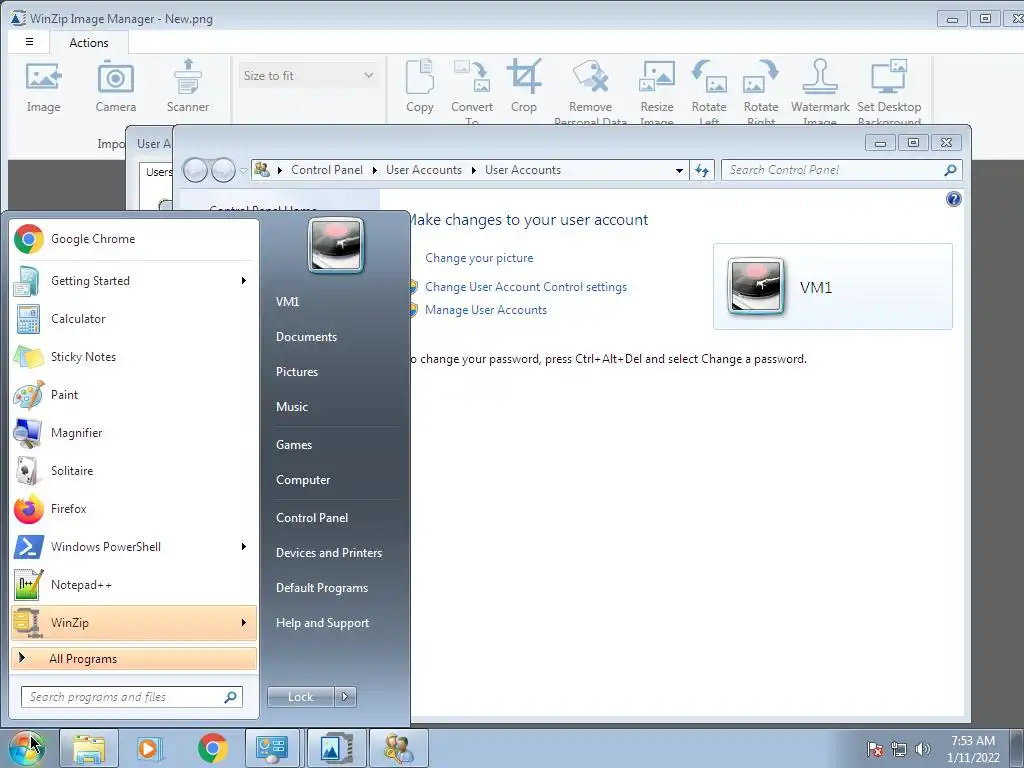
Task: Open WinZip hamburger menu
Action: 29,42
